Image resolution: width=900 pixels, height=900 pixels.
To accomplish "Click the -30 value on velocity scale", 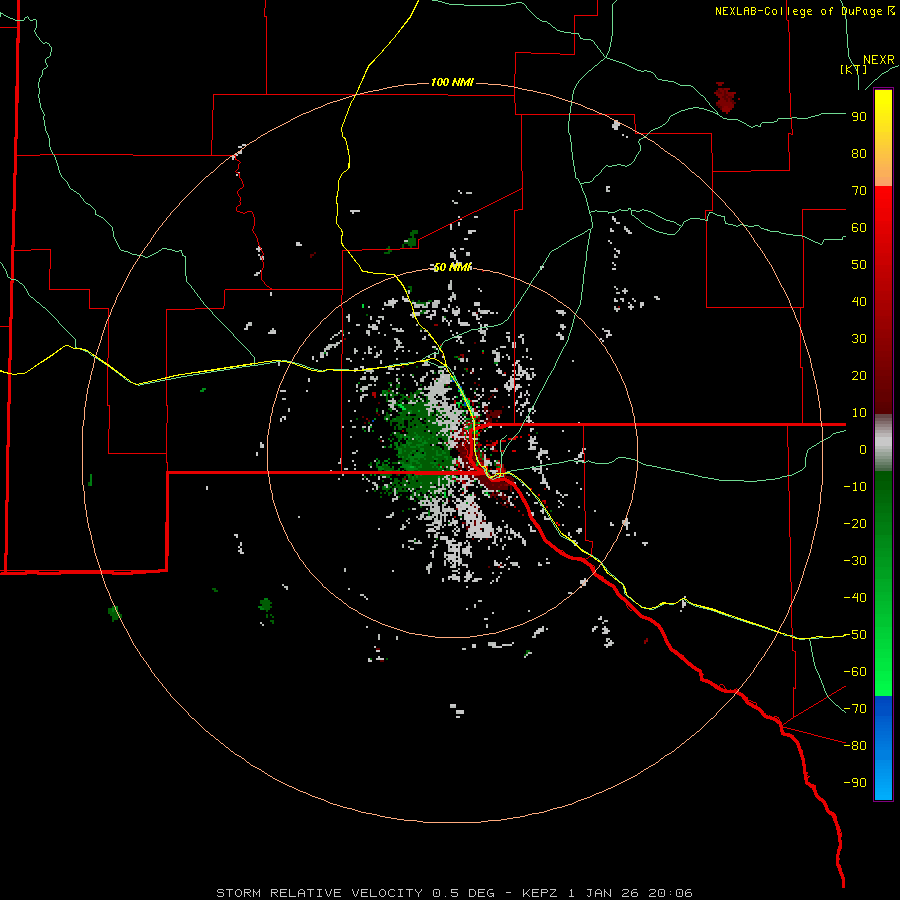I will tap(855, 561).
